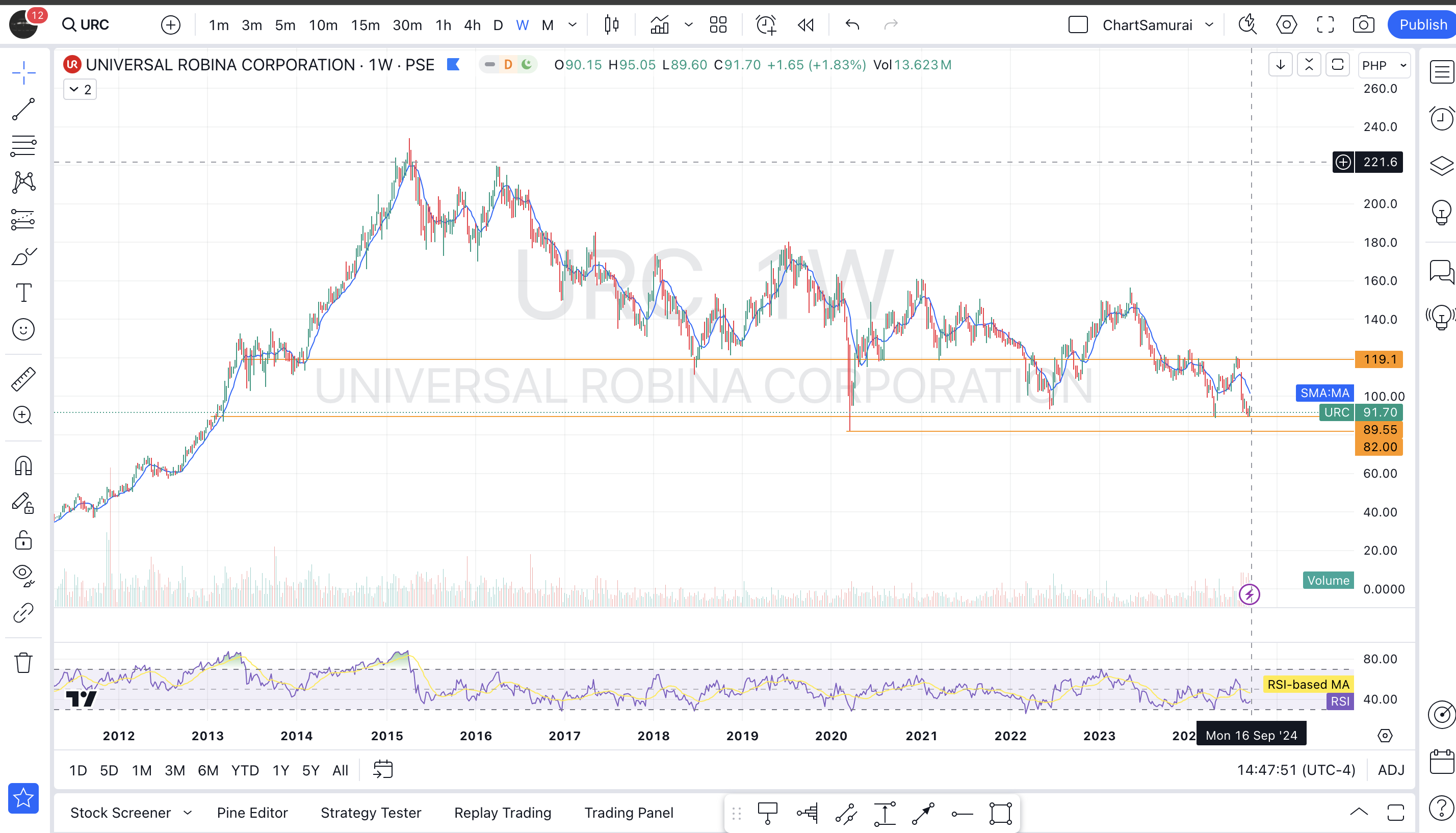This screenshot has height=833, width=1456.
Task: Expand the ChartSamurai layout dropdown
Action: click(x=1209, y=24)
